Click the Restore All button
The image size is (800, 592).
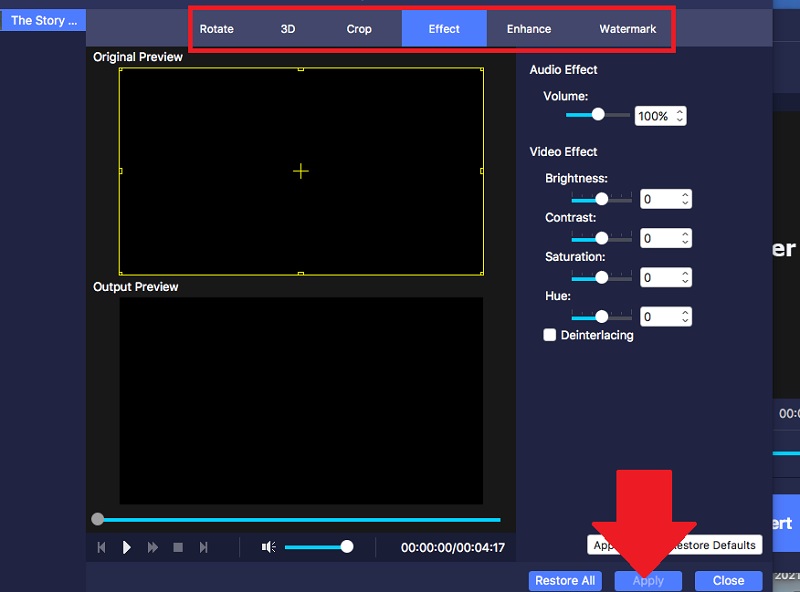(x=565, y=581)
